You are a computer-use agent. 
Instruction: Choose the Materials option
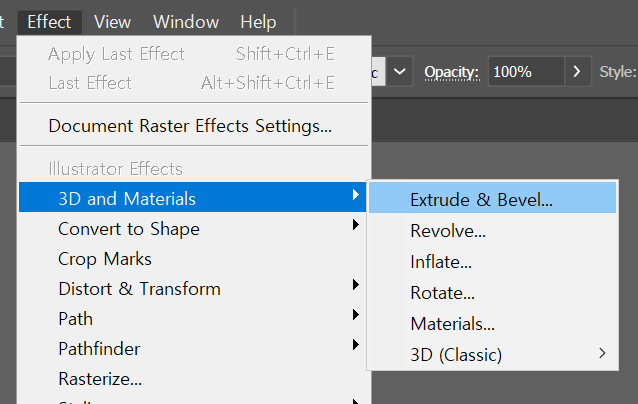click(492, 323)
